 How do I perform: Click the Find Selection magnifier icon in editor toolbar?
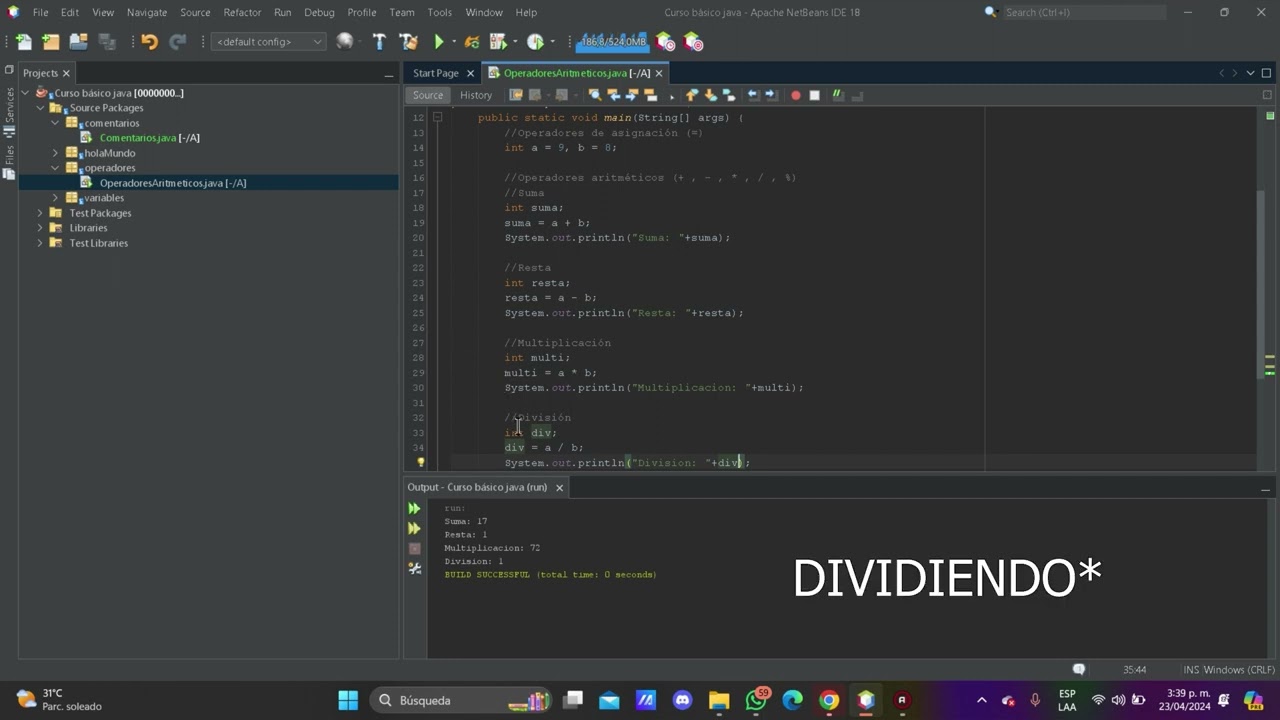594,95
